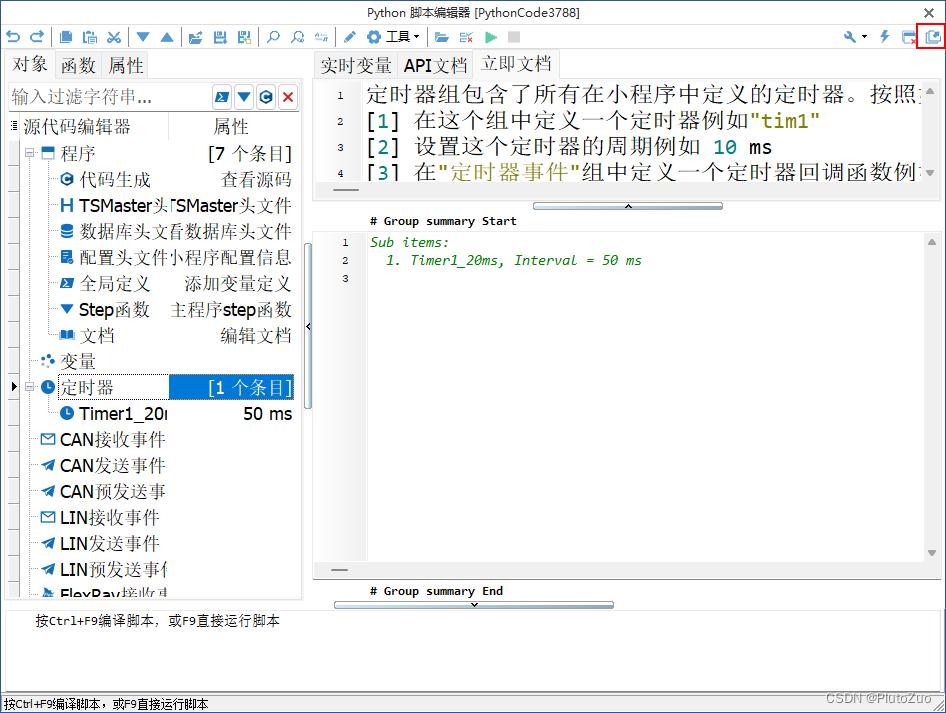Click the gray stop square button

pyautogui.click(x=514, y=37)
